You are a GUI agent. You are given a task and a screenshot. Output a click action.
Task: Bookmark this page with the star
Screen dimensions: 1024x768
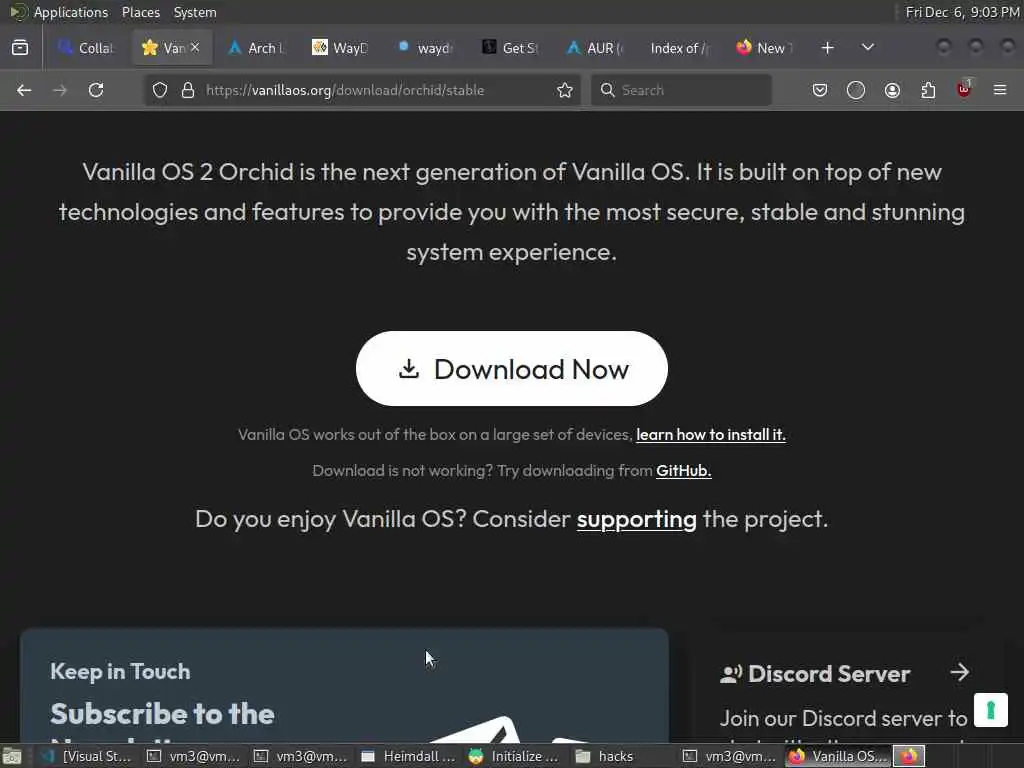565,90
